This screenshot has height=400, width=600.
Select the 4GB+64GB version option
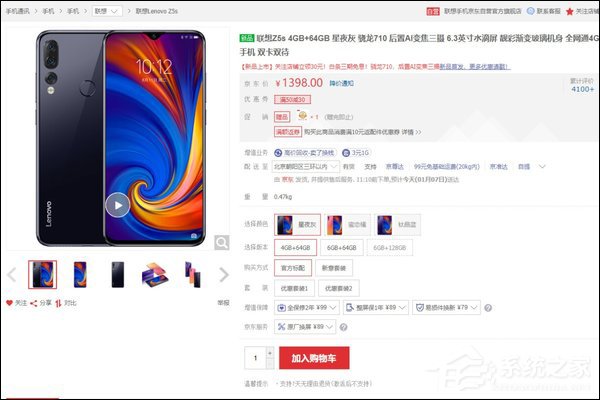295,248
